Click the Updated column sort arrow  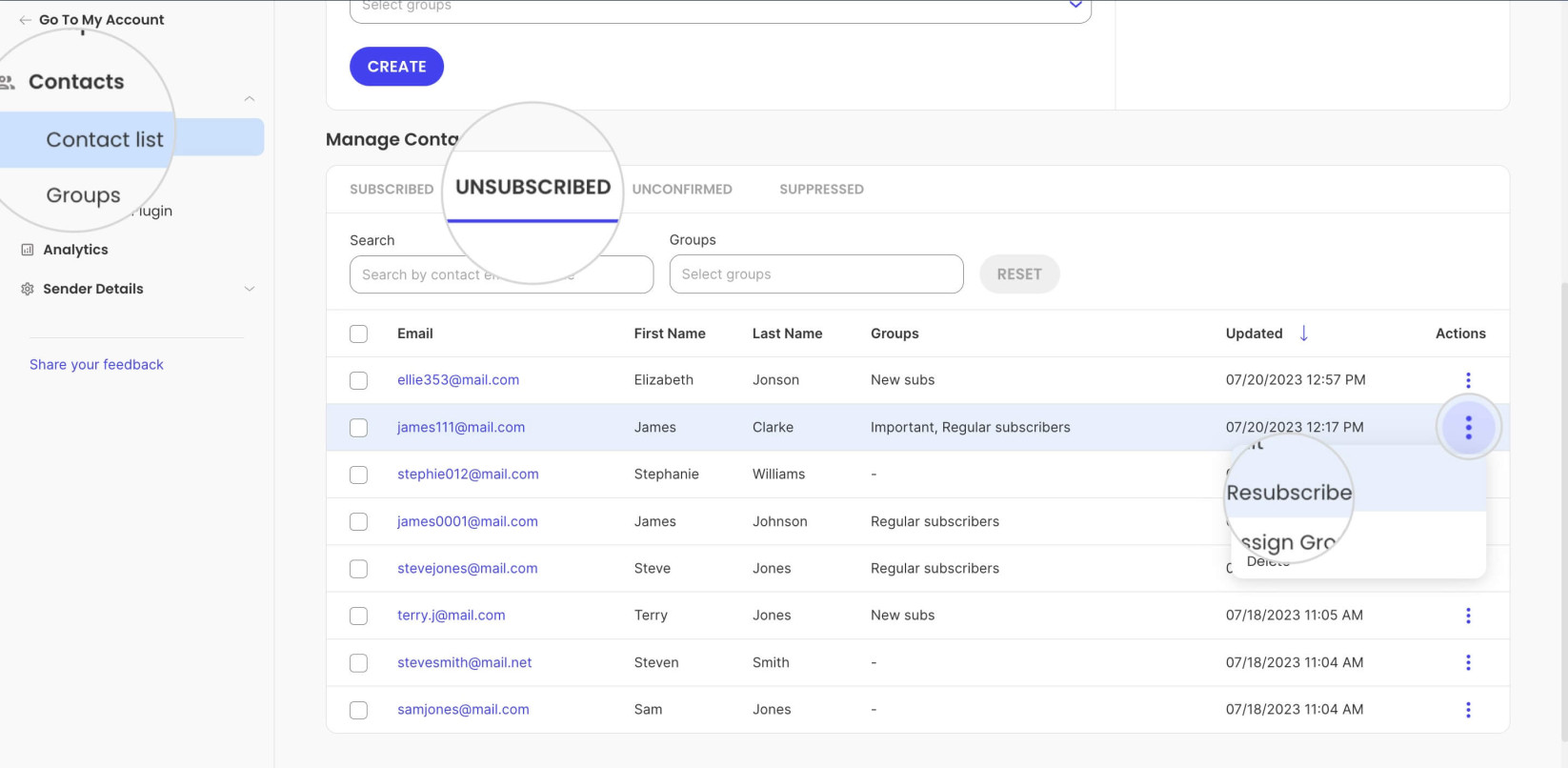(1304, 333)
